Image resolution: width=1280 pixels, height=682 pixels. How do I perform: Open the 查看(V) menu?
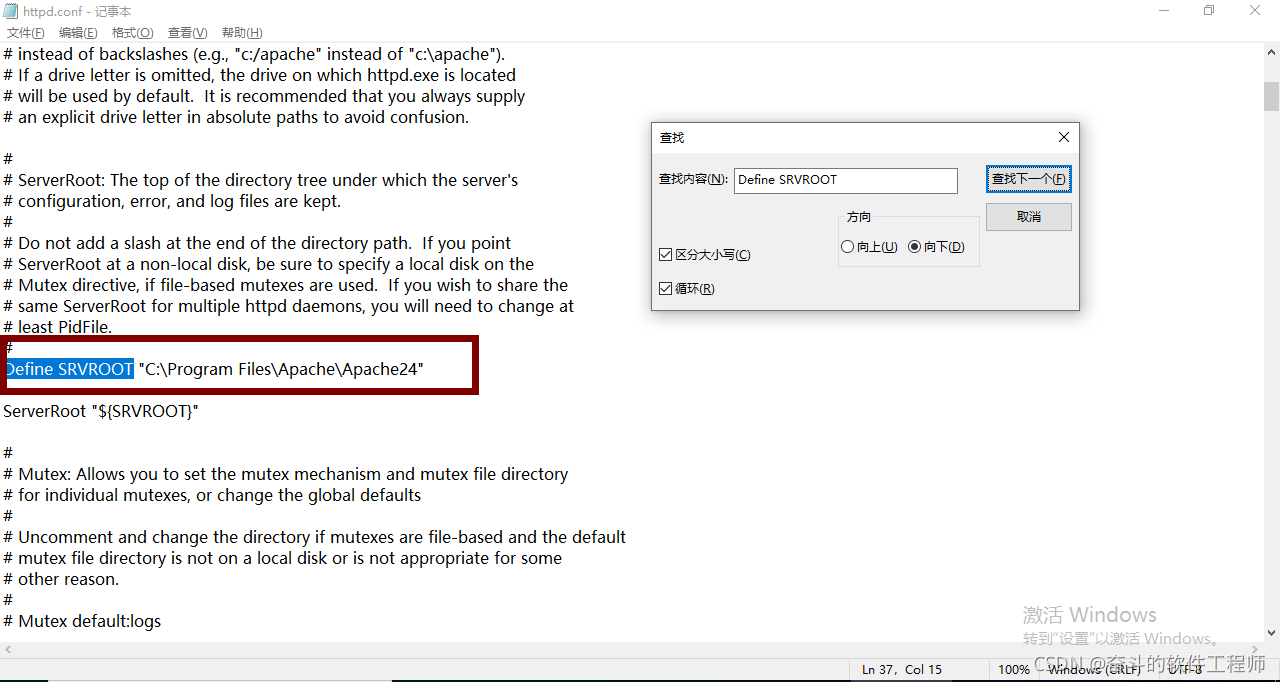[x=187, y=33]
